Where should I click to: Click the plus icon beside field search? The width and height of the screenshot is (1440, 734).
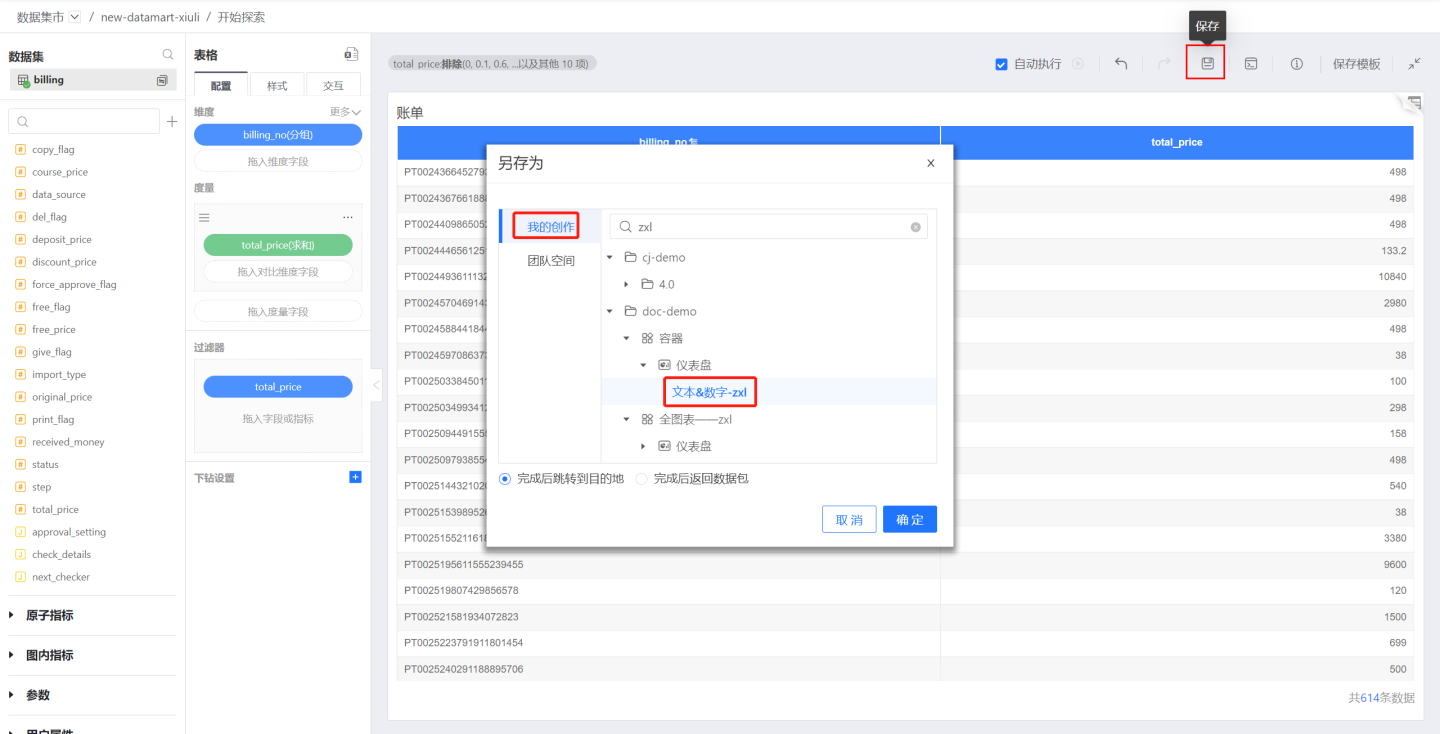[172, 121]
